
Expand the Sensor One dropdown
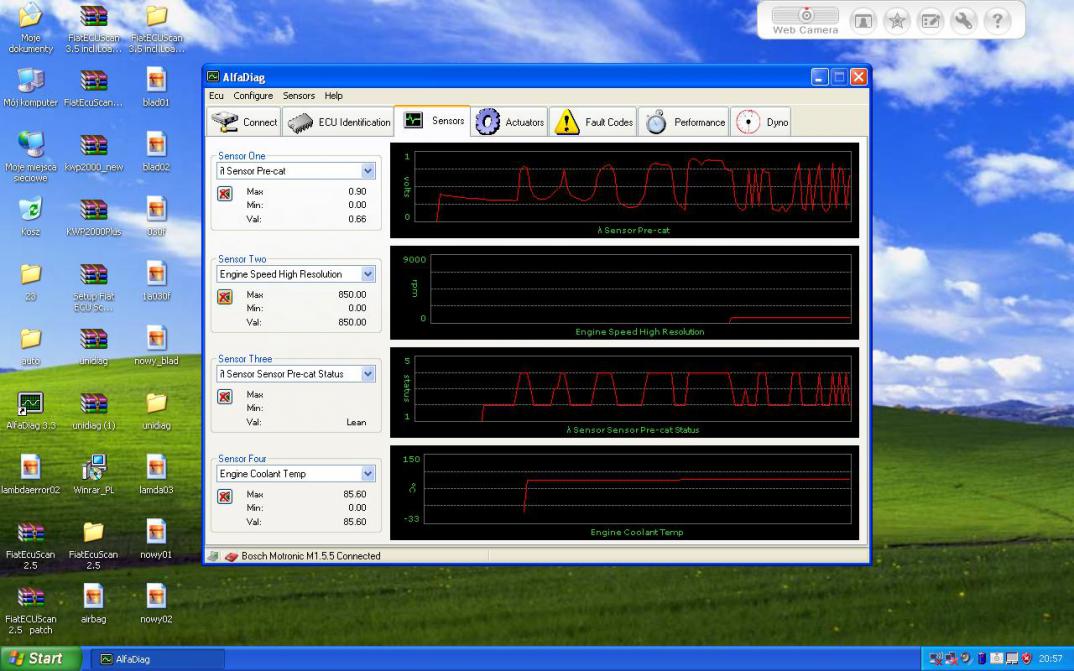click(x=367, y=171)
